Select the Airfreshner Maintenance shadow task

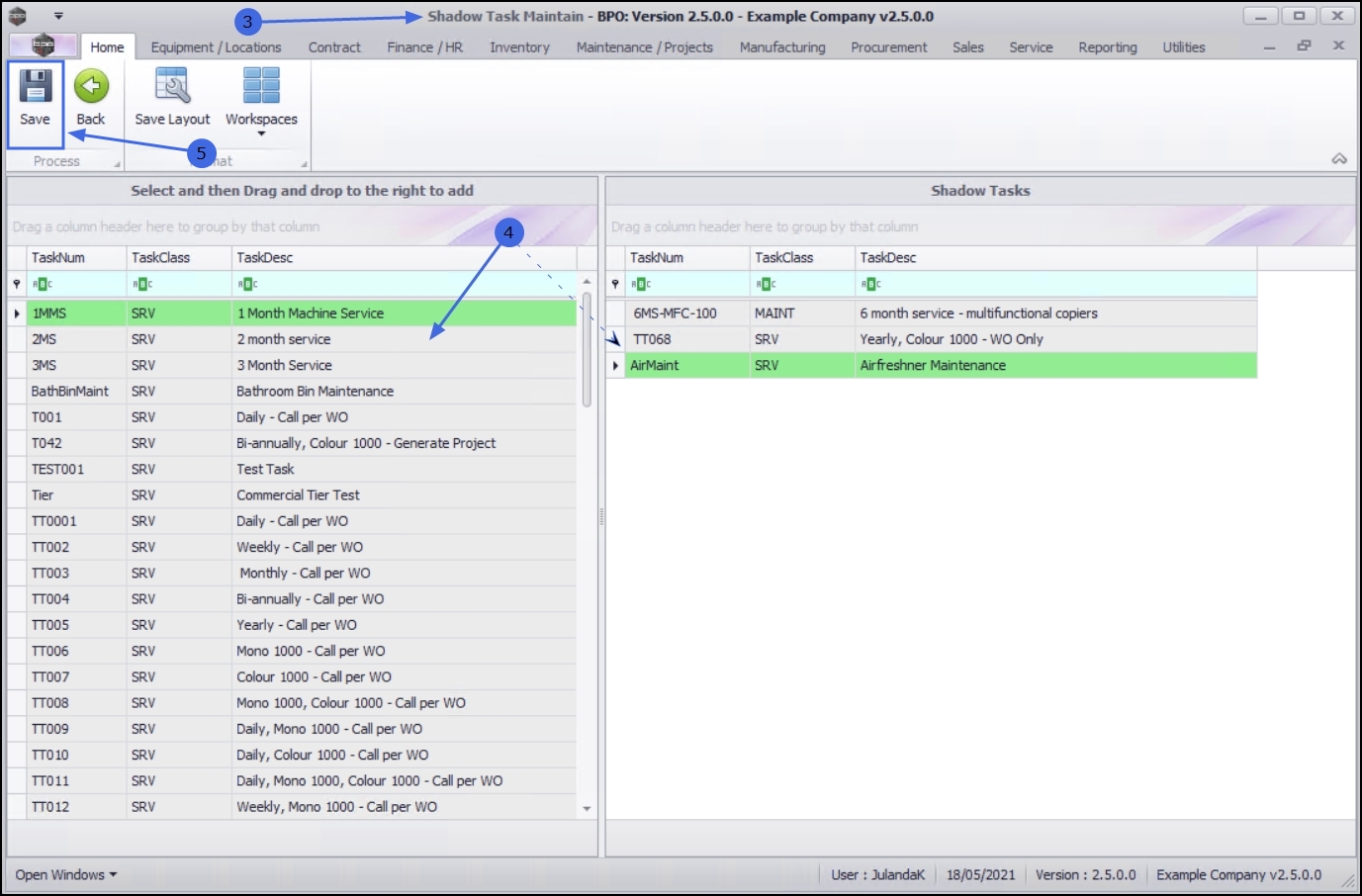click(932, 365)
